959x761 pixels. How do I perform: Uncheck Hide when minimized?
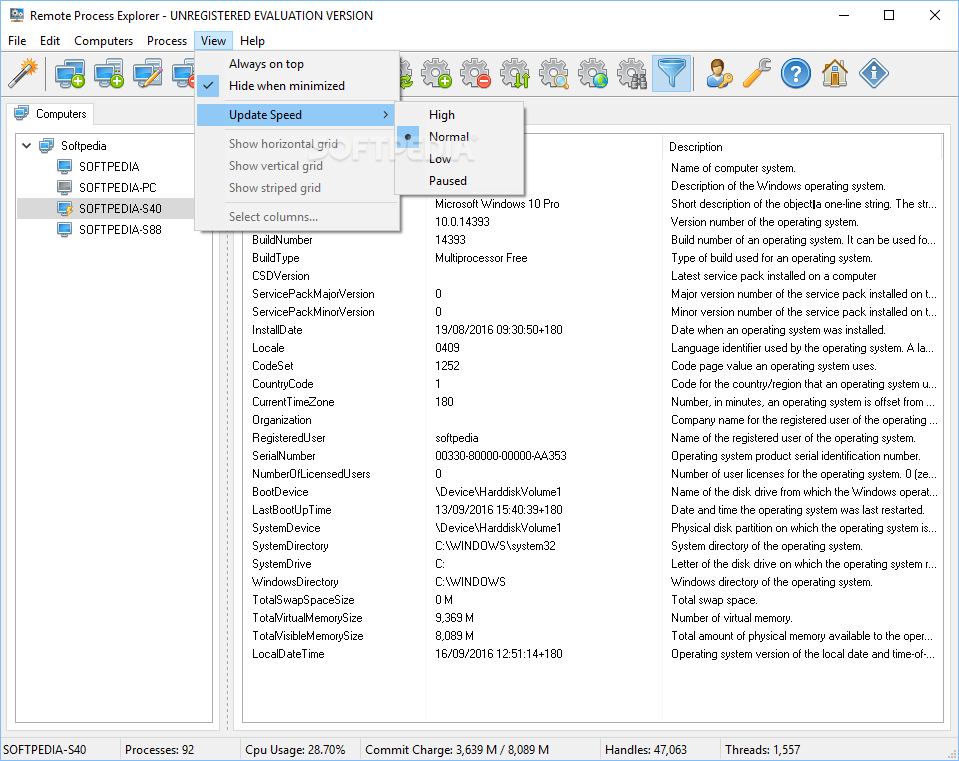(298, 86)
